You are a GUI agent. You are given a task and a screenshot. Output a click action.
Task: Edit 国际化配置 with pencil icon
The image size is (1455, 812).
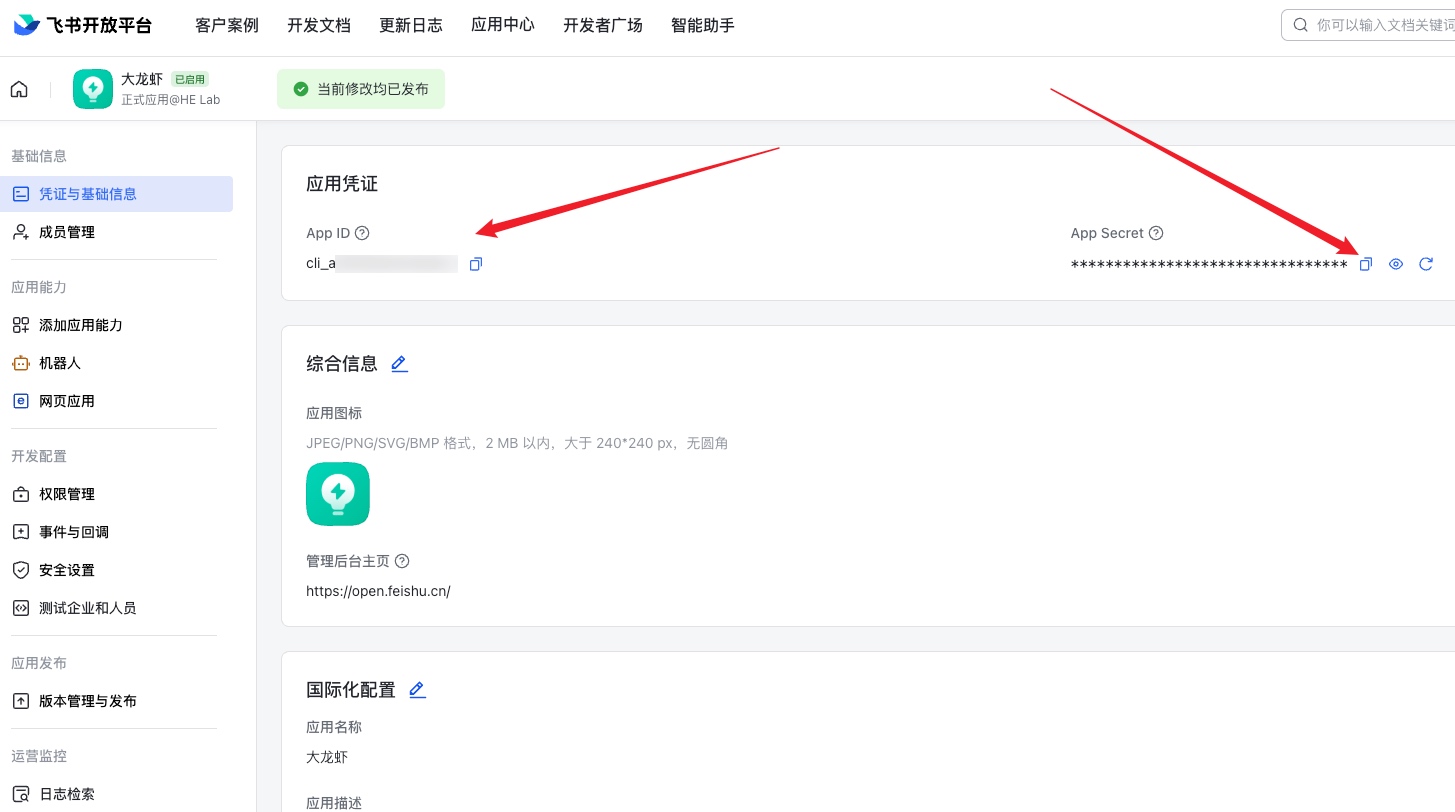(417, 690)
